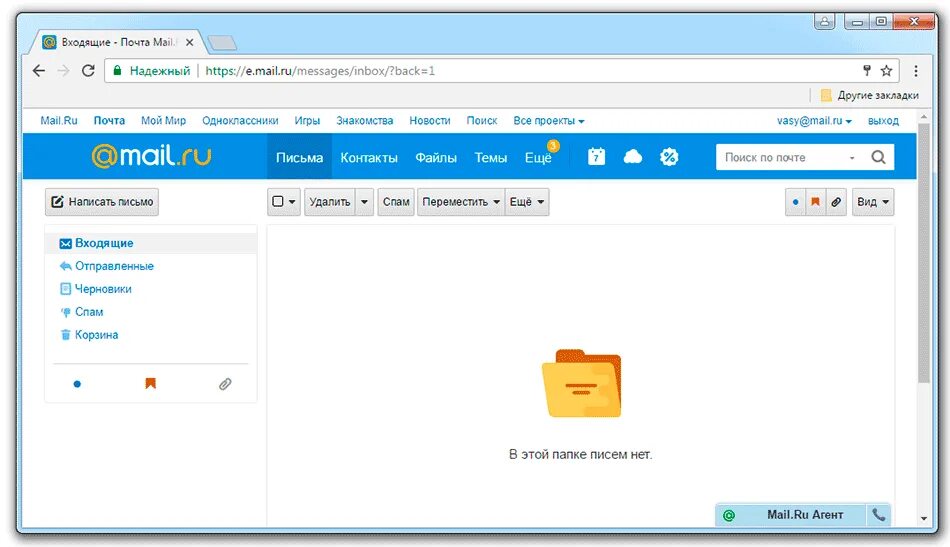This screenshot has height=547, width=950.
Task: Open the Ещё item in blue header
Action: [538, 157]
